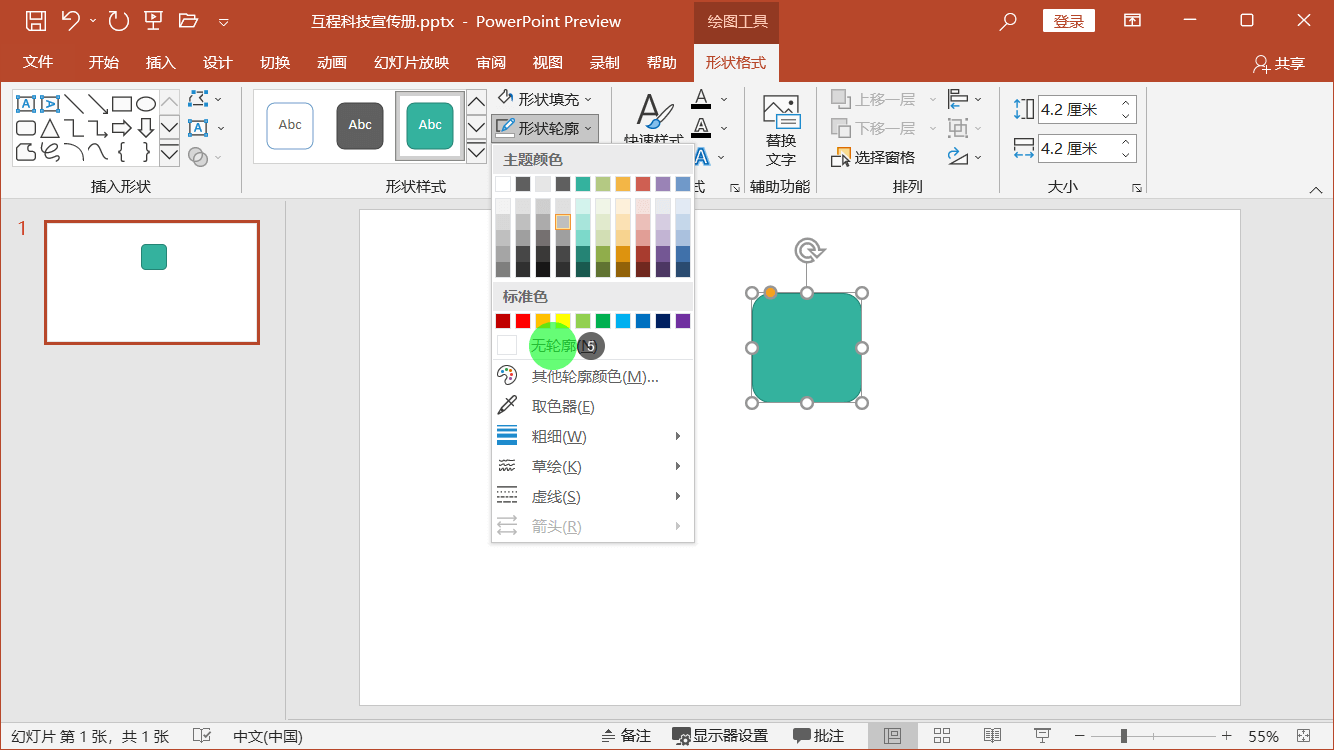Click the Alt Text (替换文字) icon
The height and width of the screenshot is (750, 1334).
[x=781, y=130]
